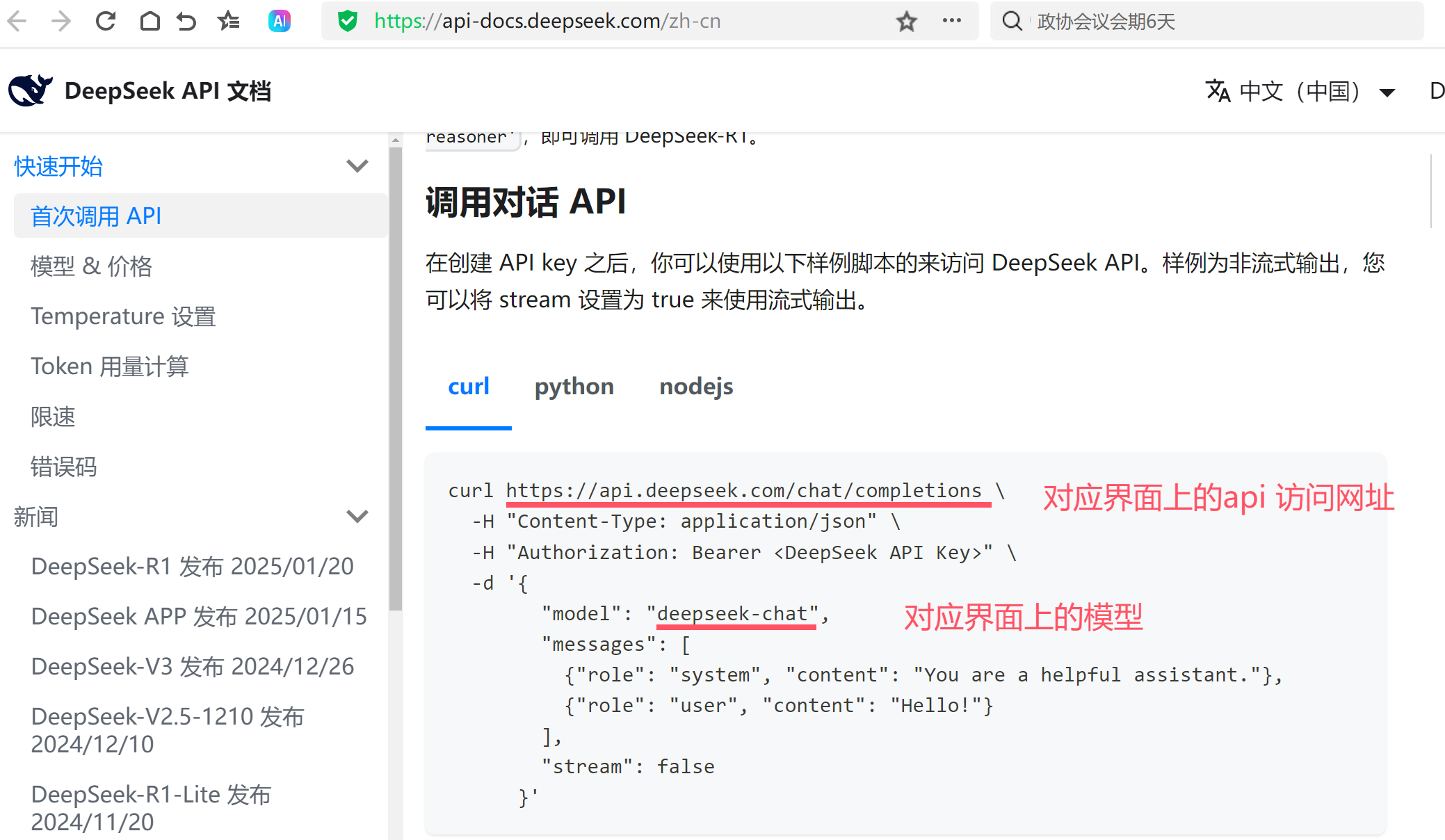
Task: Reload the page with refresh icon
Action: (x=106, y=22)
